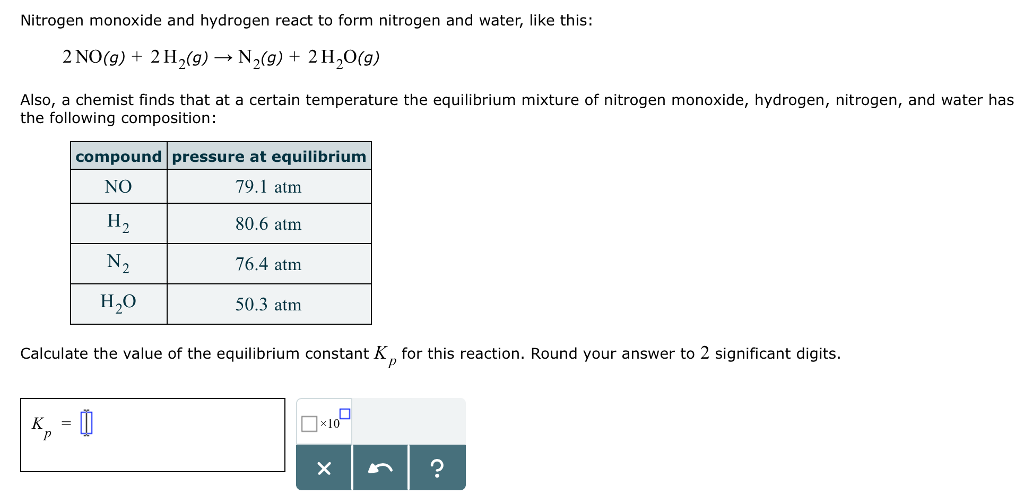Image resolution: width=1024 pixels, height=503 pixels.
Task: Click the blue exponent box on the ×10 button
Action: (x=345, y=413)
